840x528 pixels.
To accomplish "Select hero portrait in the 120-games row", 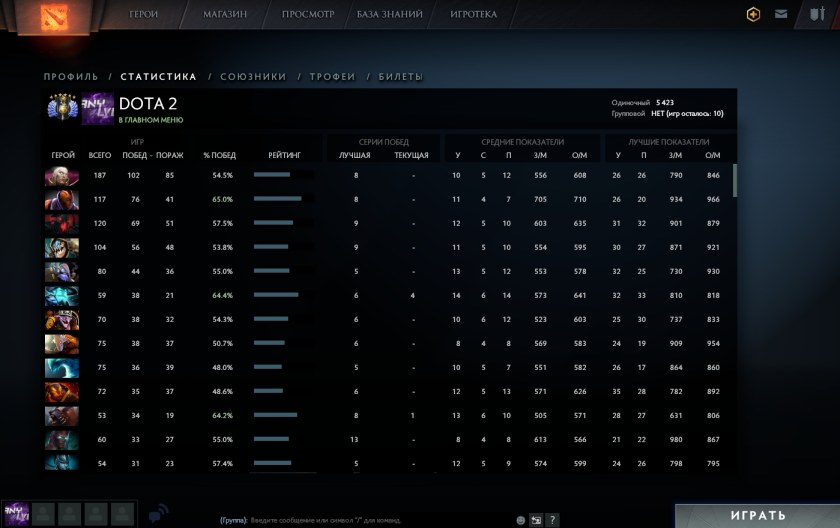I will 62,224.
